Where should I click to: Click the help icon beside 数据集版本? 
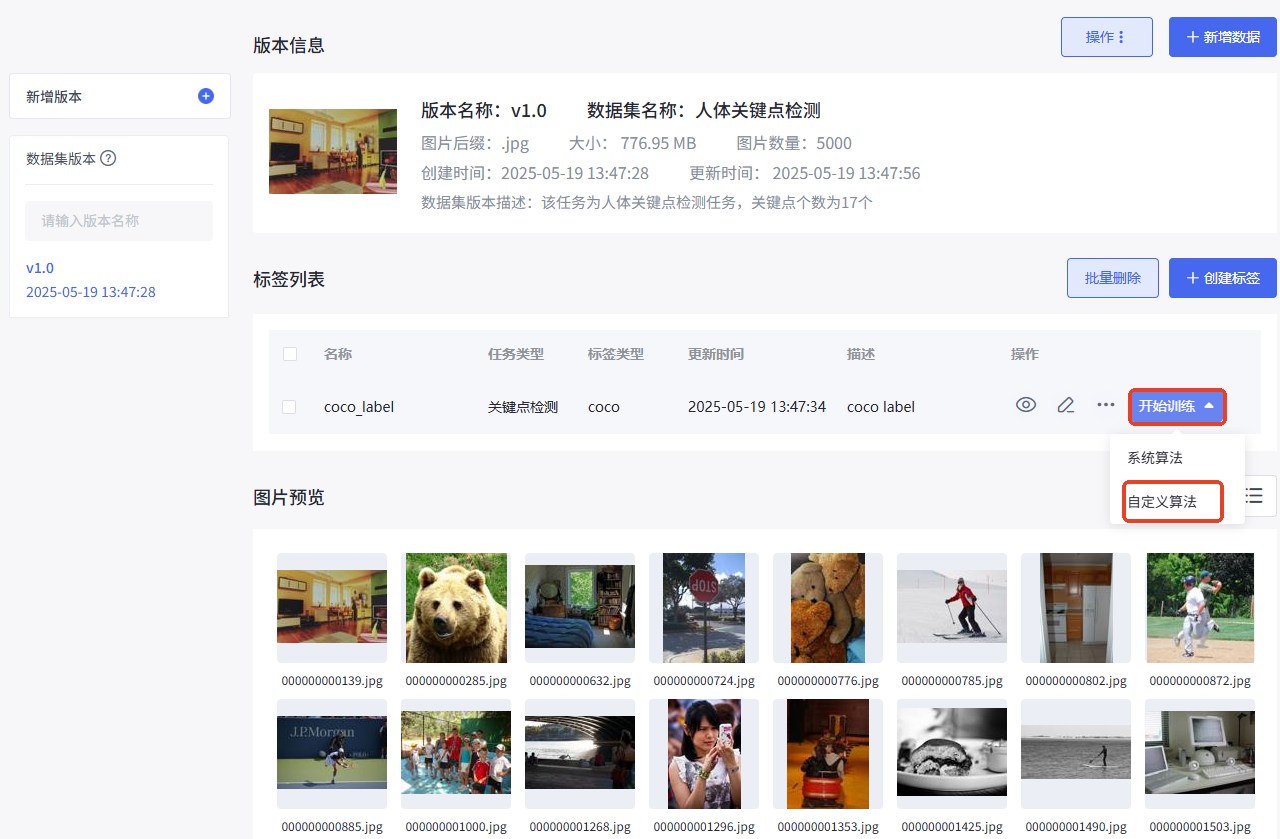109,158
